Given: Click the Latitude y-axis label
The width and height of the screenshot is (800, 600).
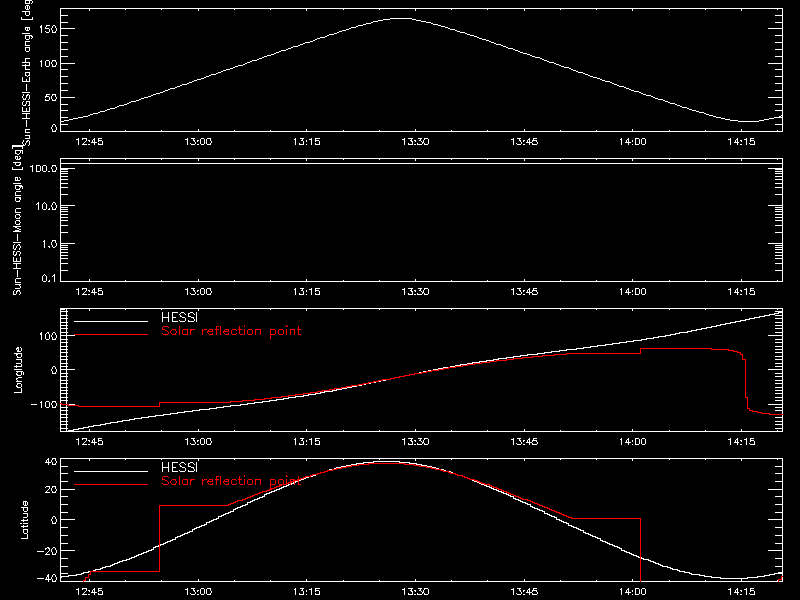Looking at the screenshot, I should (x=24, y=520).
